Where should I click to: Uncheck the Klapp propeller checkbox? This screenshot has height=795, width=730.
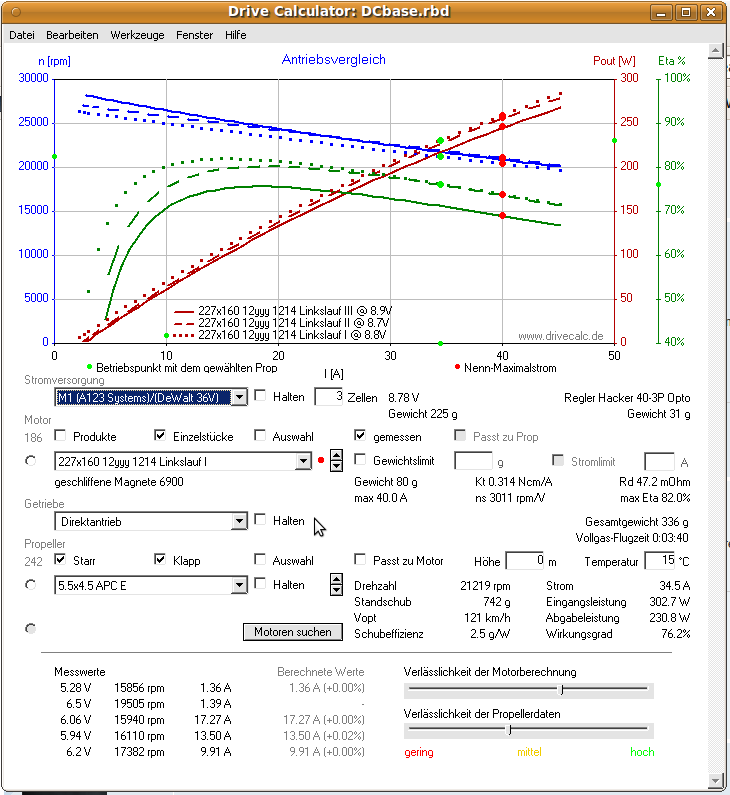pos(161,560)
